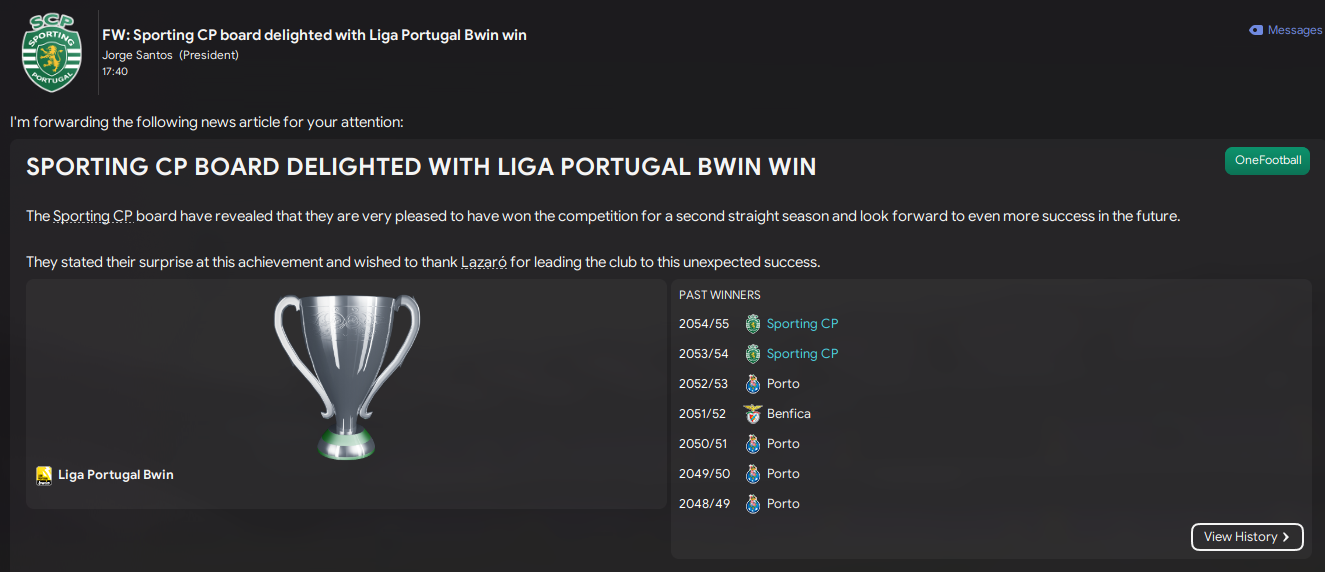The height and width of the screenshot is (572, 1325).
Task: Open Benfica from past winners list
Action: [x=789, y=414]
